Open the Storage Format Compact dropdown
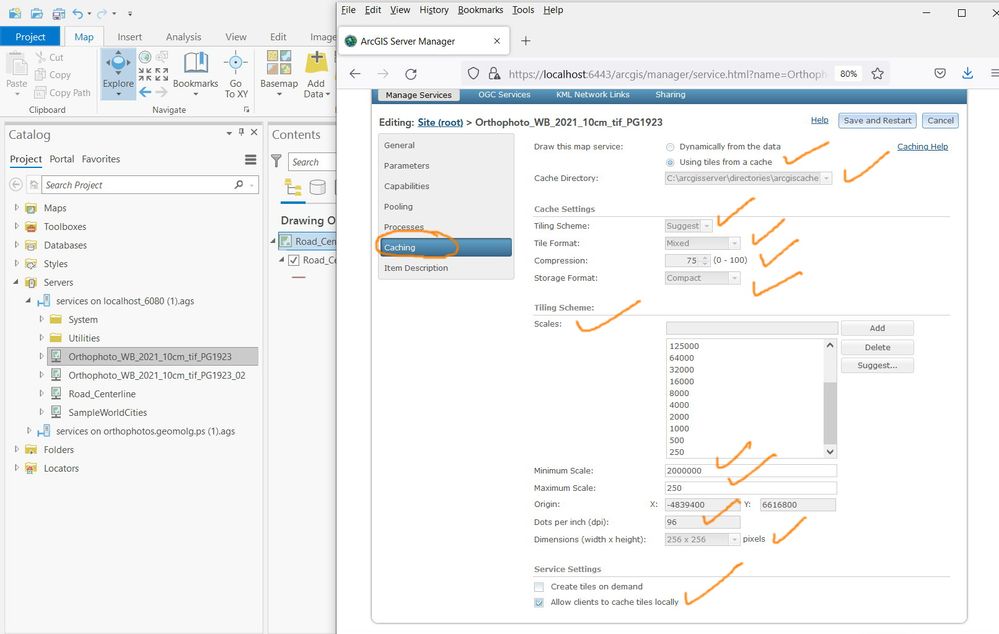999x634 pixels. click(x=735, y=278)
